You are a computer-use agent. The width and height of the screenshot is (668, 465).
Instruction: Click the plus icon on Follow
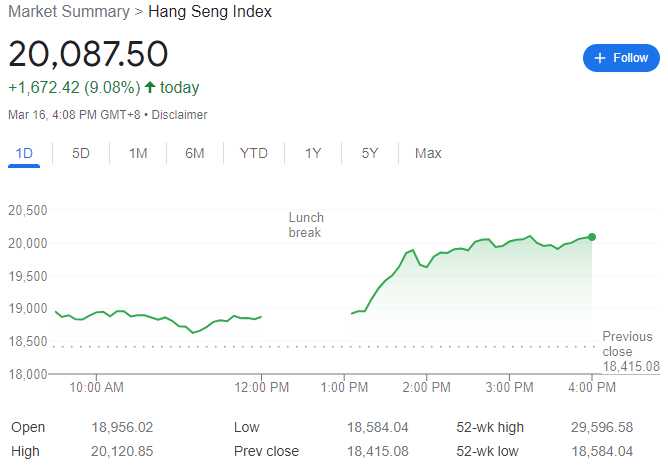point(600,58)
